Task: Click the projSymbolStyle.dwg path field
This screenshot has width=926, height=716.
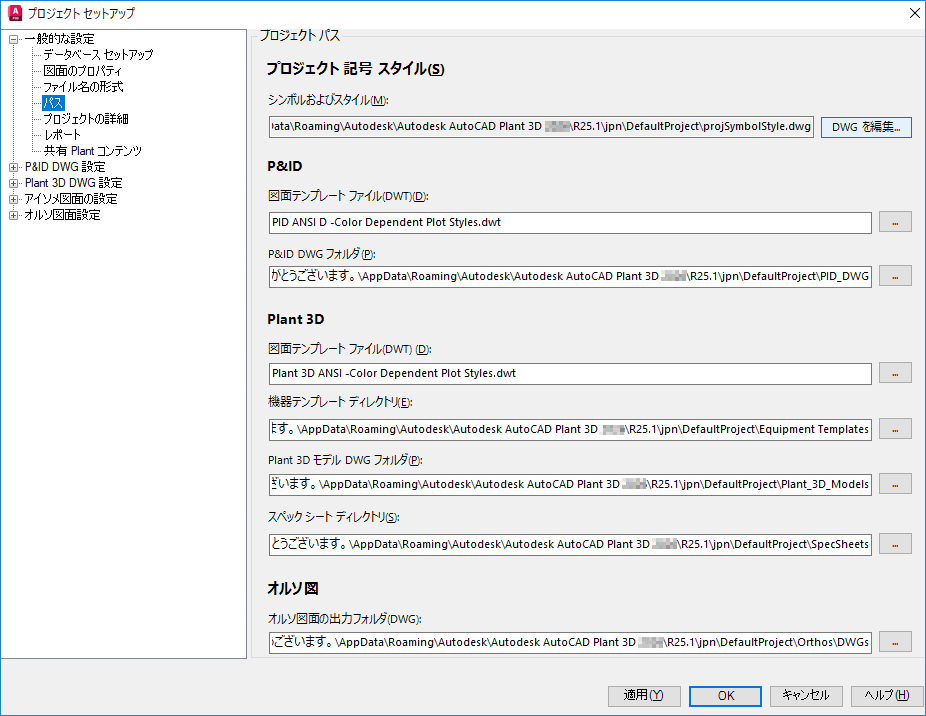Action: coord(541,126)
